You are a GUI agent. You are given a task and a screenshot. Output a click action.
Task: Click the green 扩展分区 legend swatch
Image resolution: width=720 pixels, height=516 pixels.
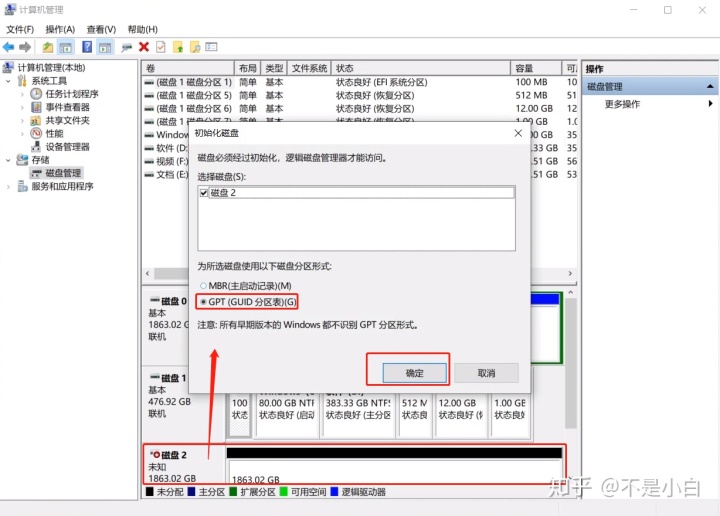(x=233, y=492)
